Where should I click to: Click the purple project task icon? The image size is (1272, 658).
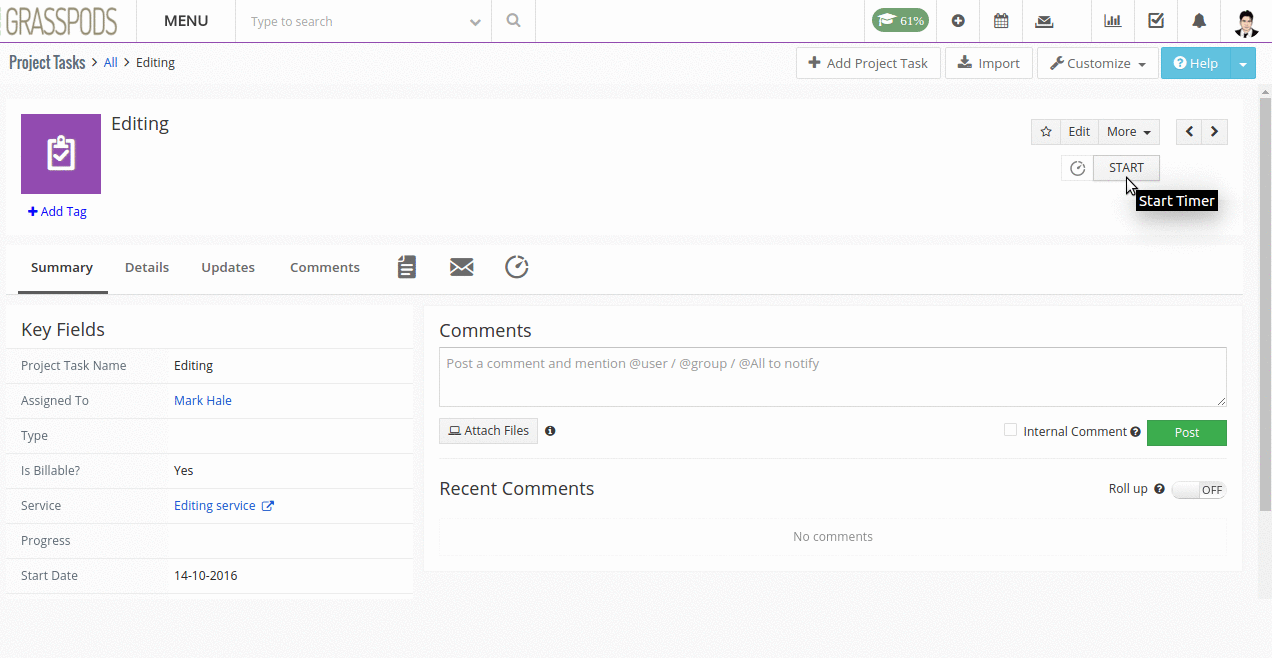click(x=61, y=154)
